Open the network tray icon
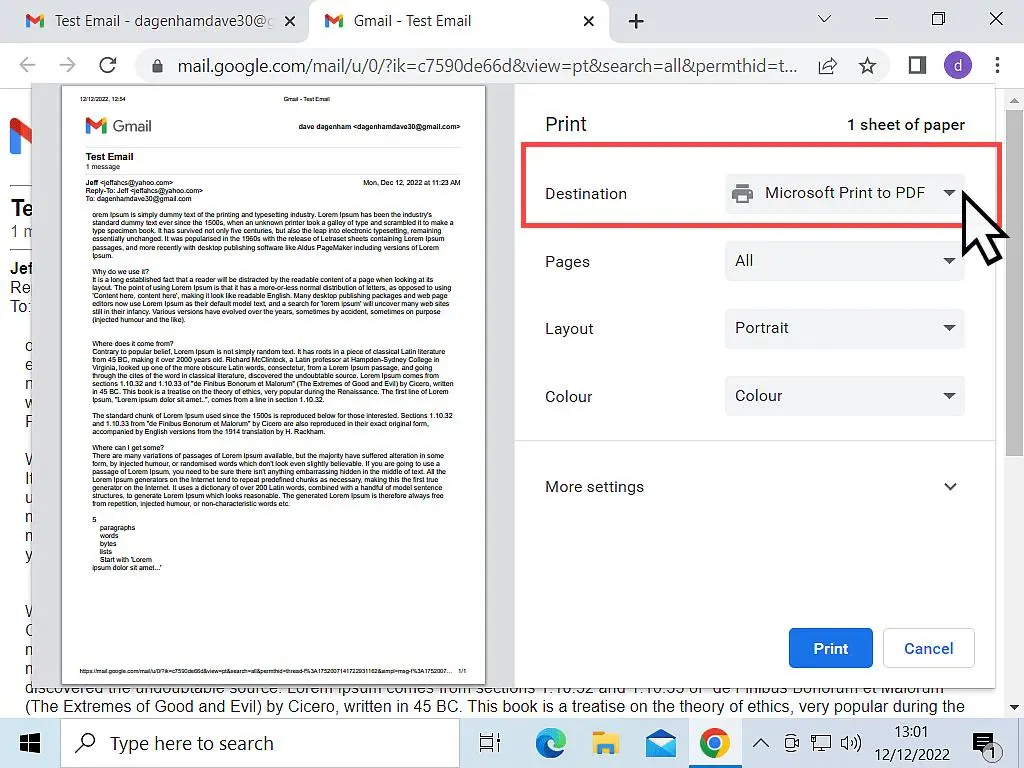This screenshot has width=1024, height=768. [x=820, y=743]
